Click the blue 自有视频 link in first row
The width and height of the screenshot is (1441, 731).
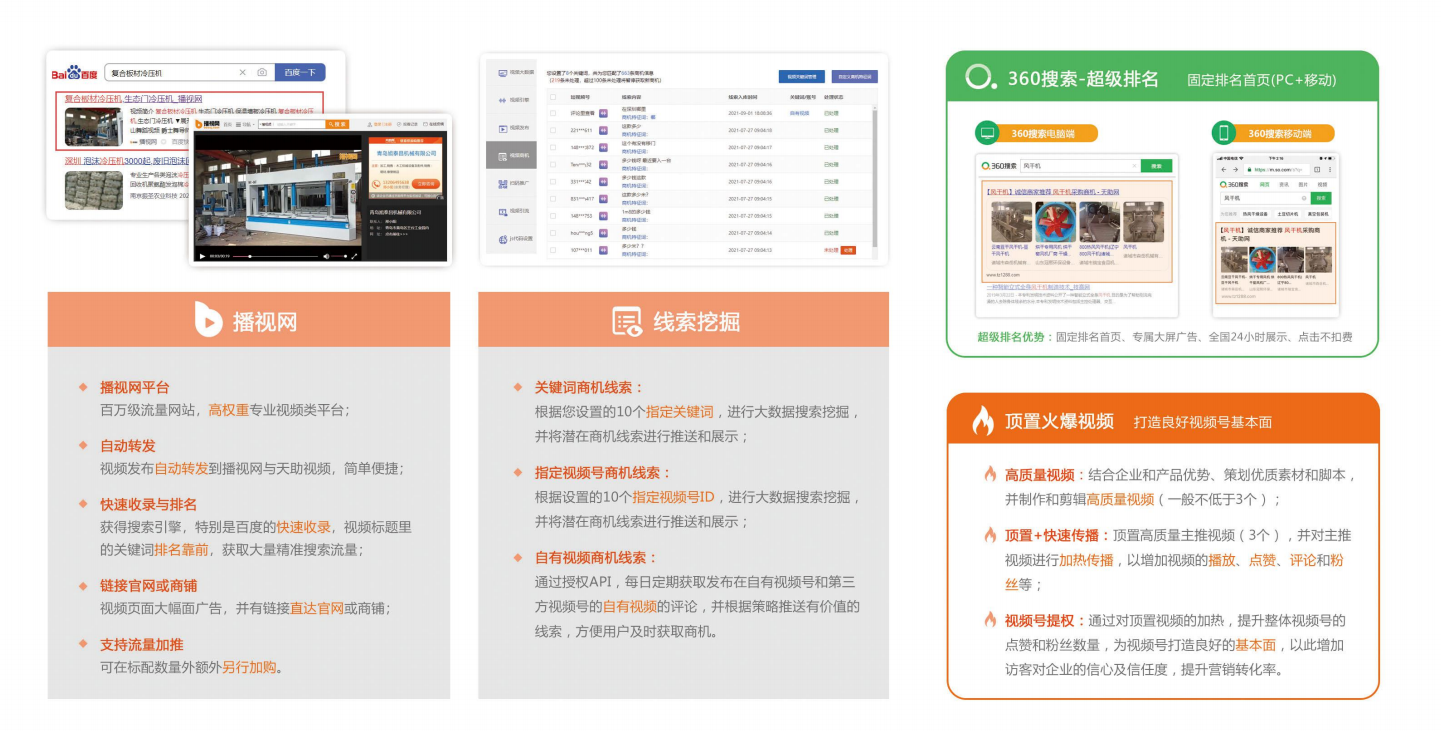(x=799, y=113)
